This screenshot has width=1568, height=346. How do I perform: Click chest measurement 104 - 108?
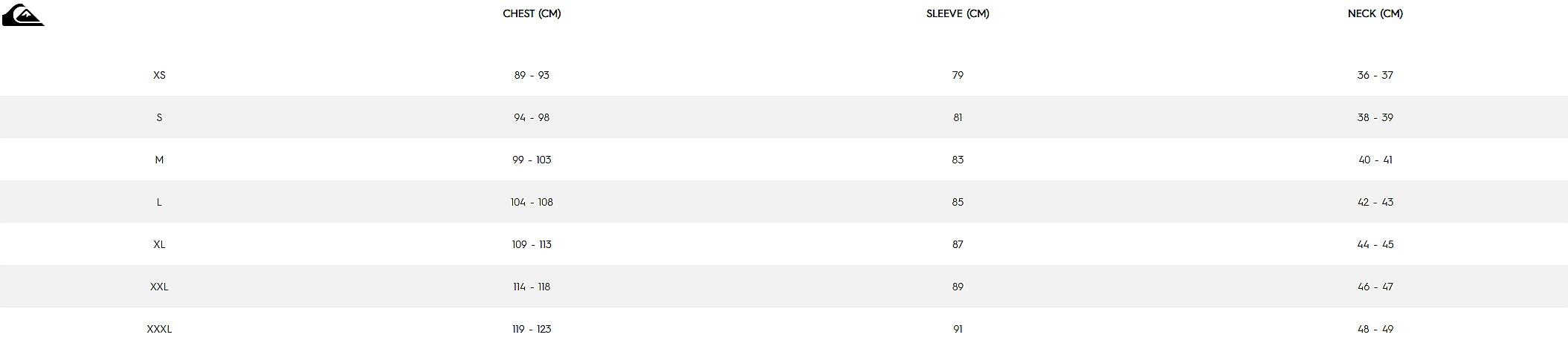coord(532,202)
